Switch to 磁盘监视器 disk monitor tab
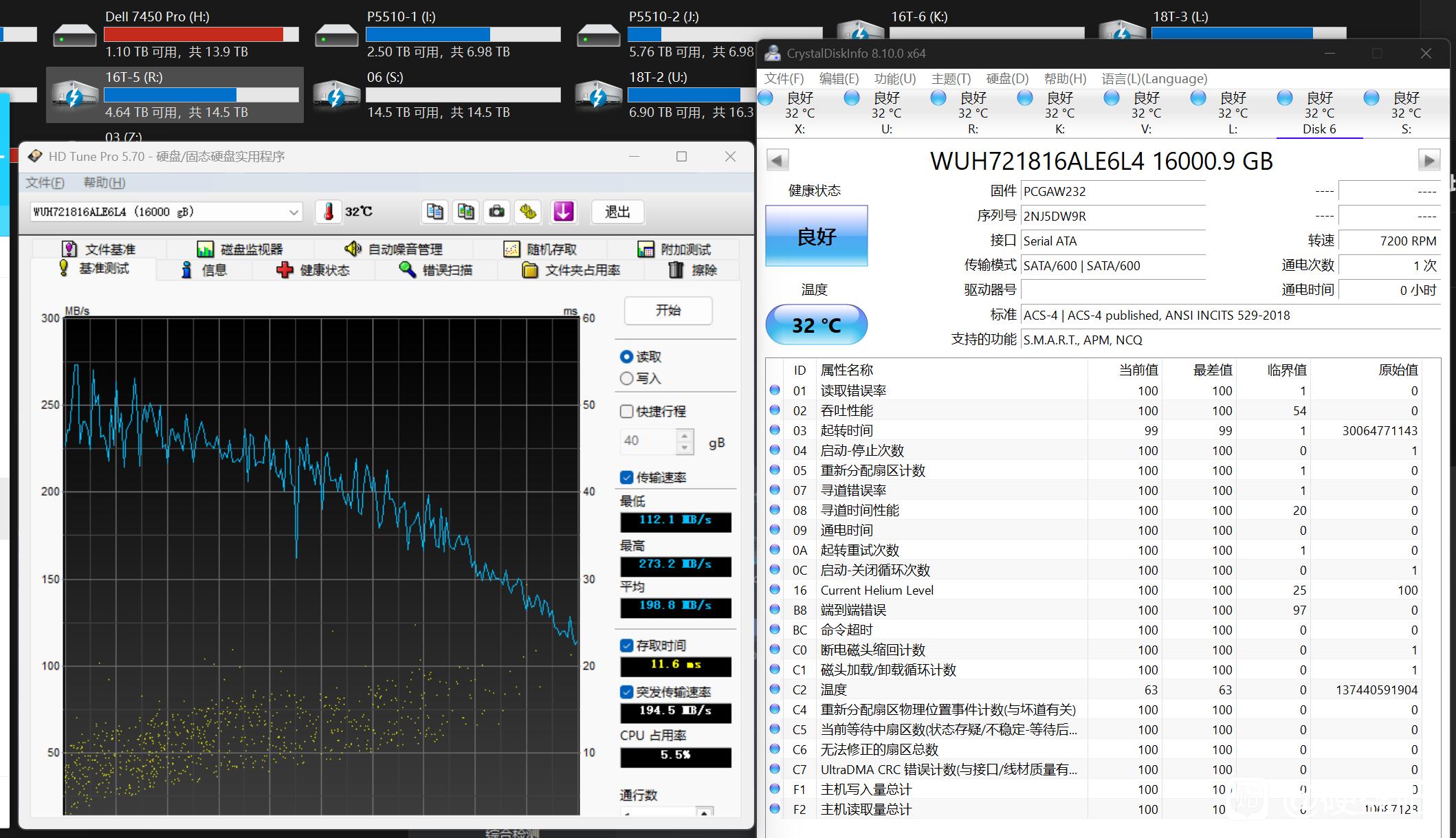 point(240,249)
